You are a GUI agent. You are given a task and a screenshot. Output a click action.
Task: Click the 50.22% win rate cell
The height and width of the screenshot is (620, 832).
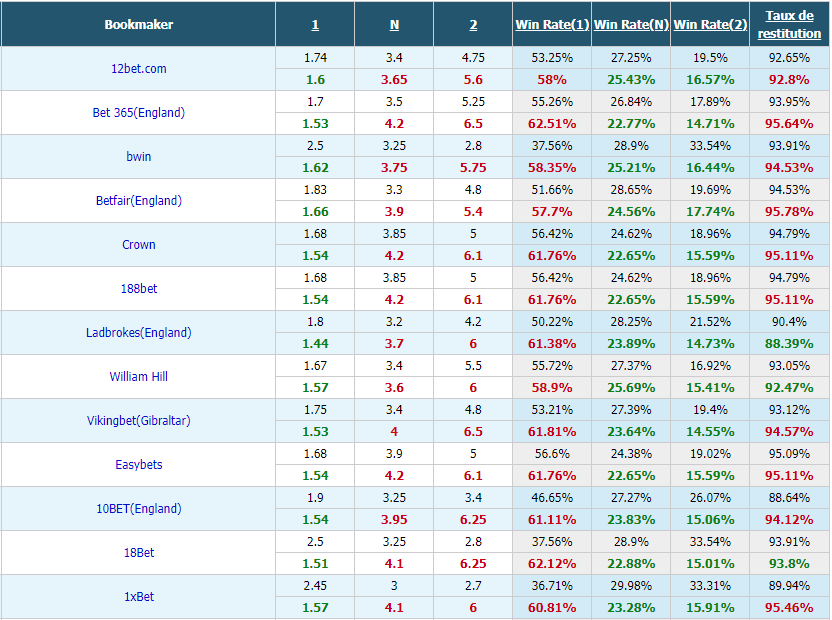click(552, 322)
